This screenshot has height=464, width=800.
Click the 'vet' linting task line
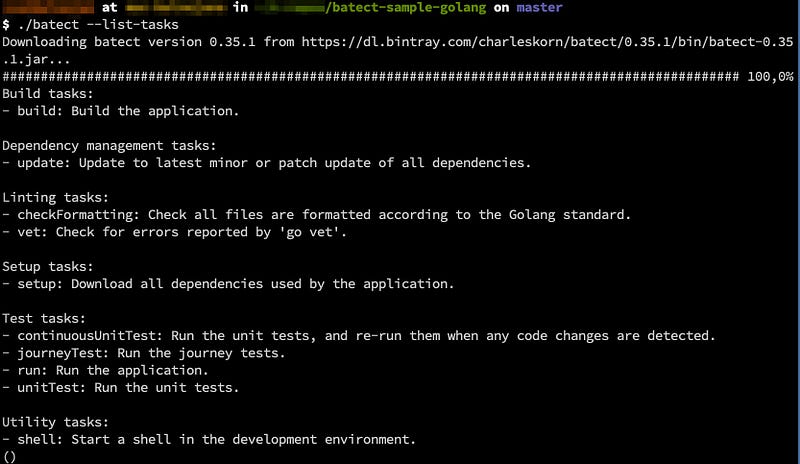pyautogui.click(x=174, y=231)
